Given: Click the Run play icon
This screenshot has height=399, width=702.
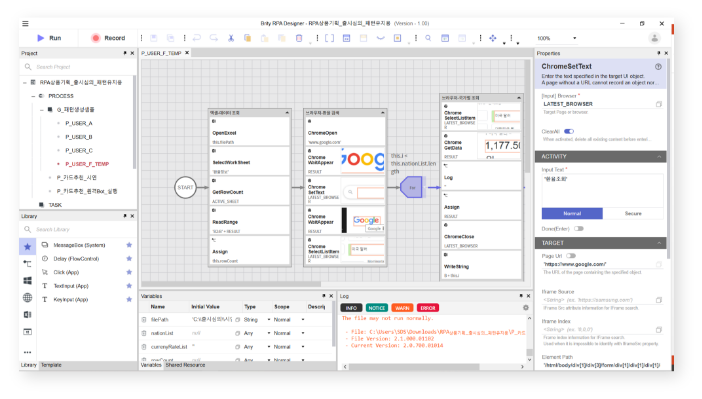Looking at the screenshot, I should 41,38.
